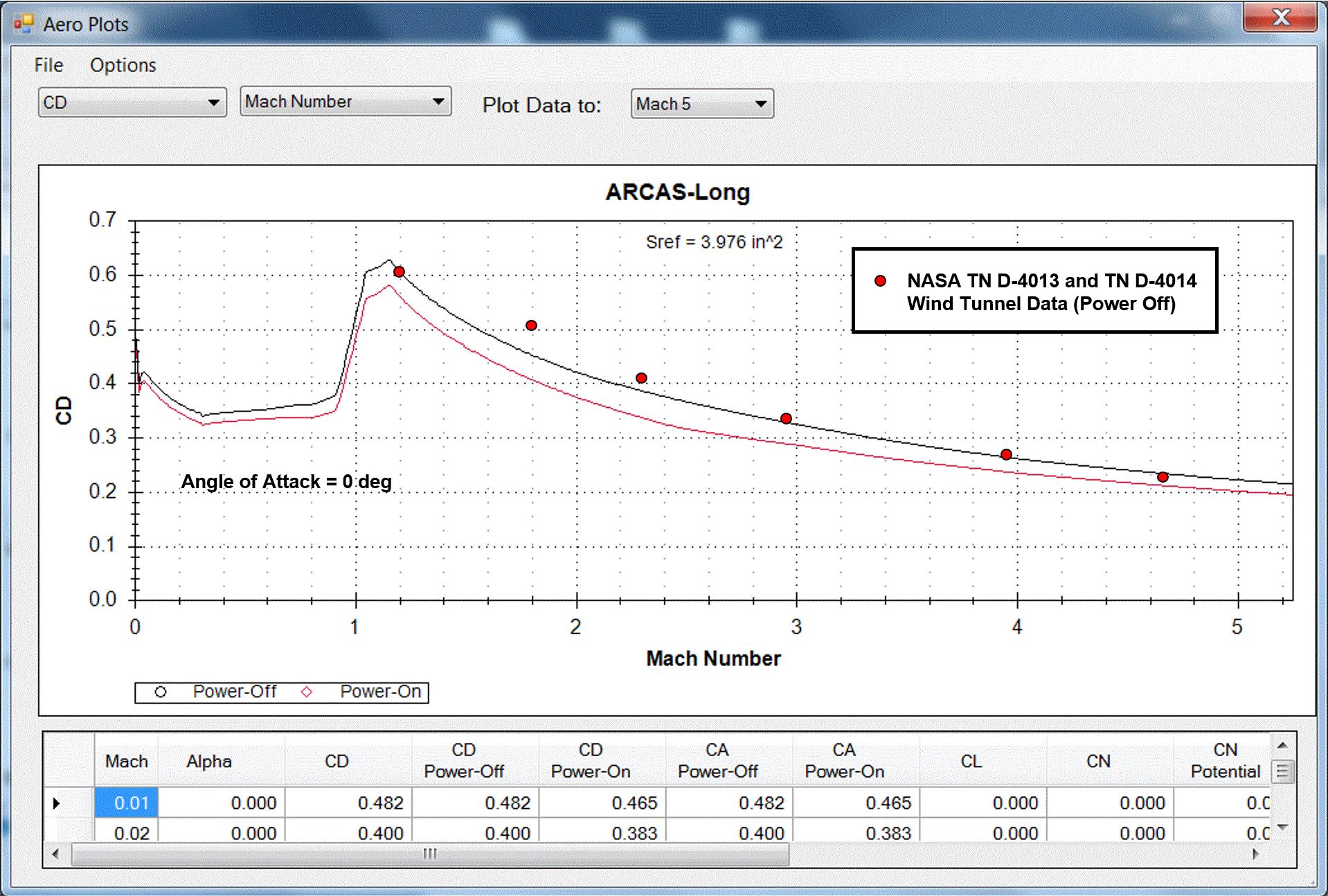Click the red NASA wind tunnel legend dot

[881, 281]
